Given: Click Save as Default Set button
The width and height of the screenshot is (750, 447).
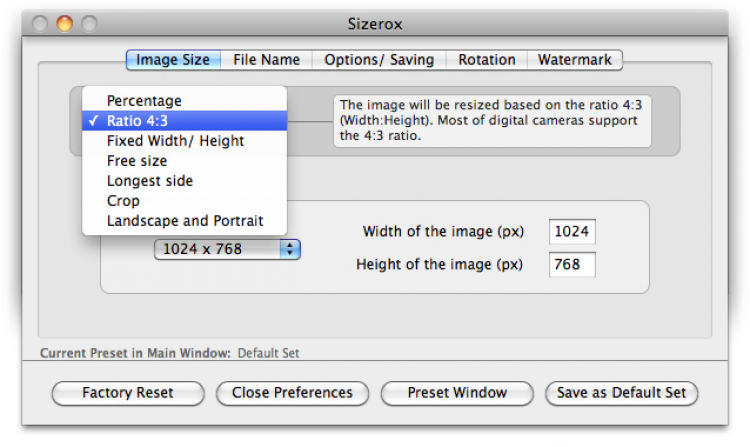Looking at the screenshot, I should coord(621,393).
